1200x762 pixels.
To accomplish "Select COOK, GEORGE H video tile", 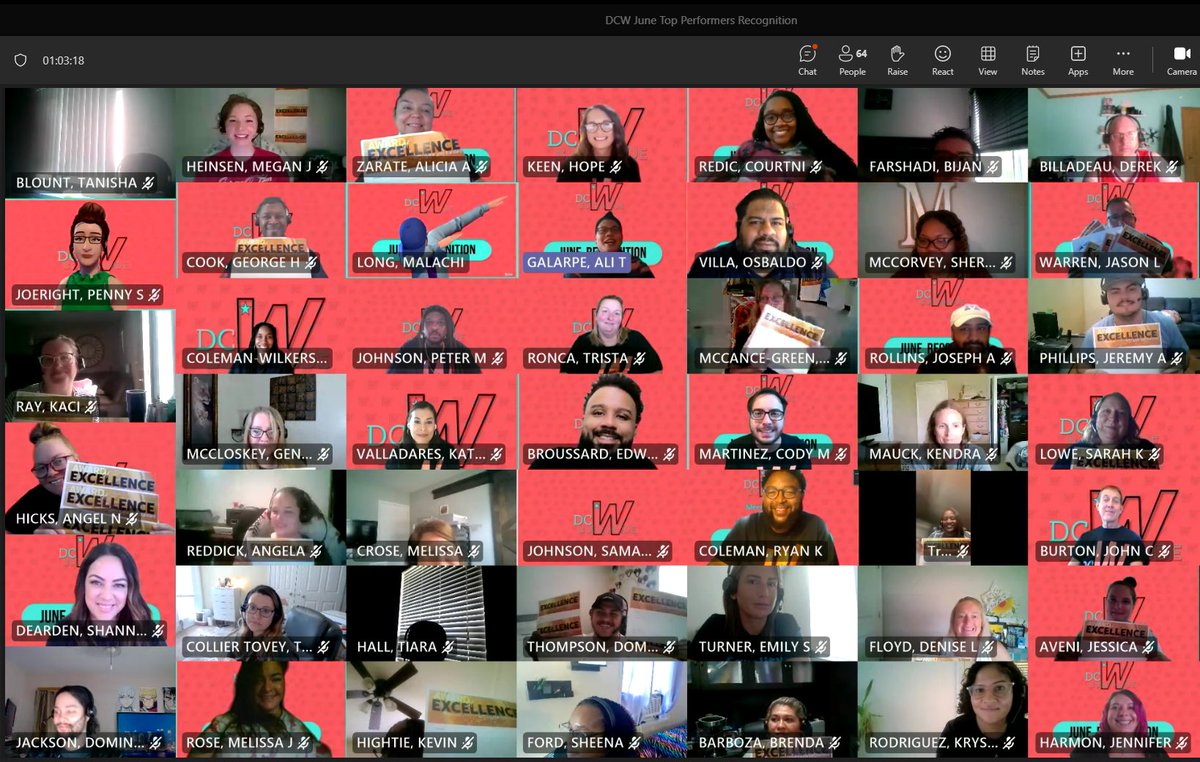I will (260, 230).
